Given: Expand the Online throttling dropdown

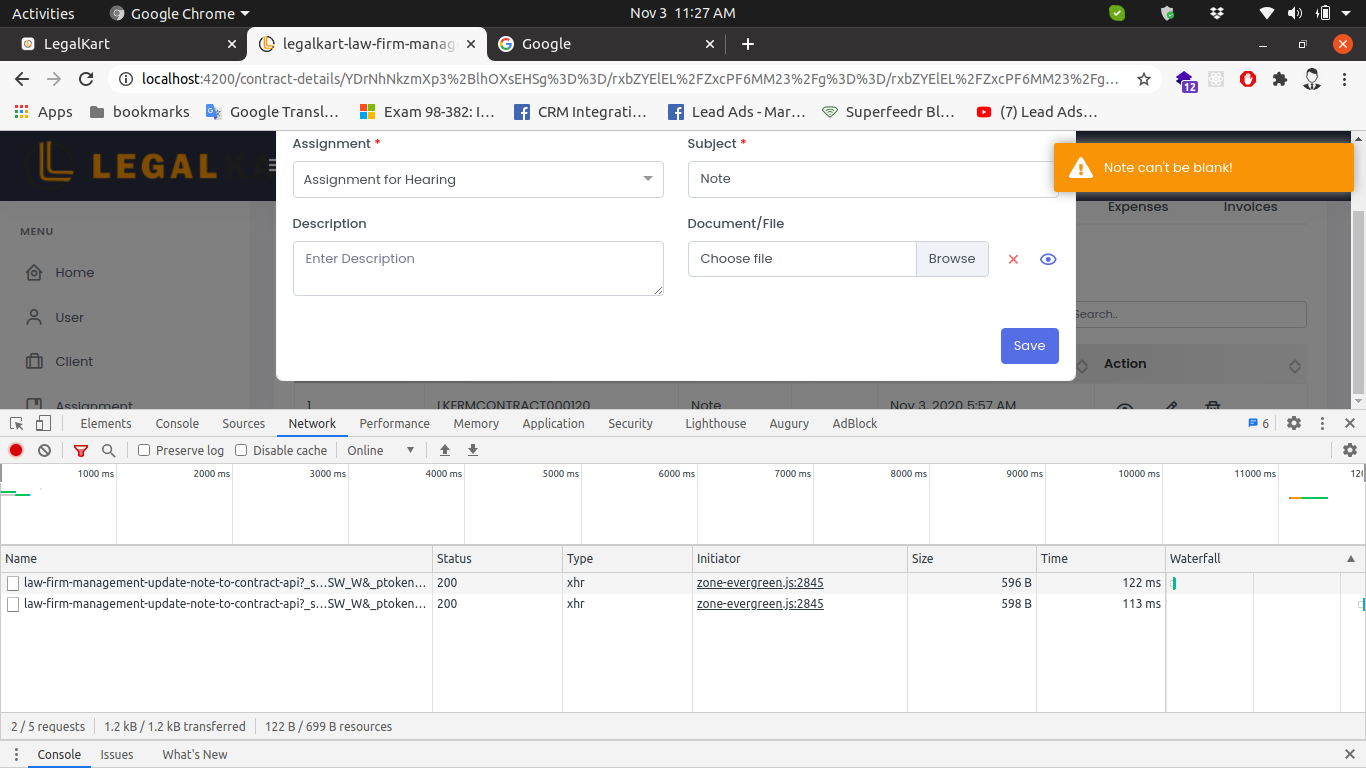Looking at the screenshot, I should click(381, 451).
